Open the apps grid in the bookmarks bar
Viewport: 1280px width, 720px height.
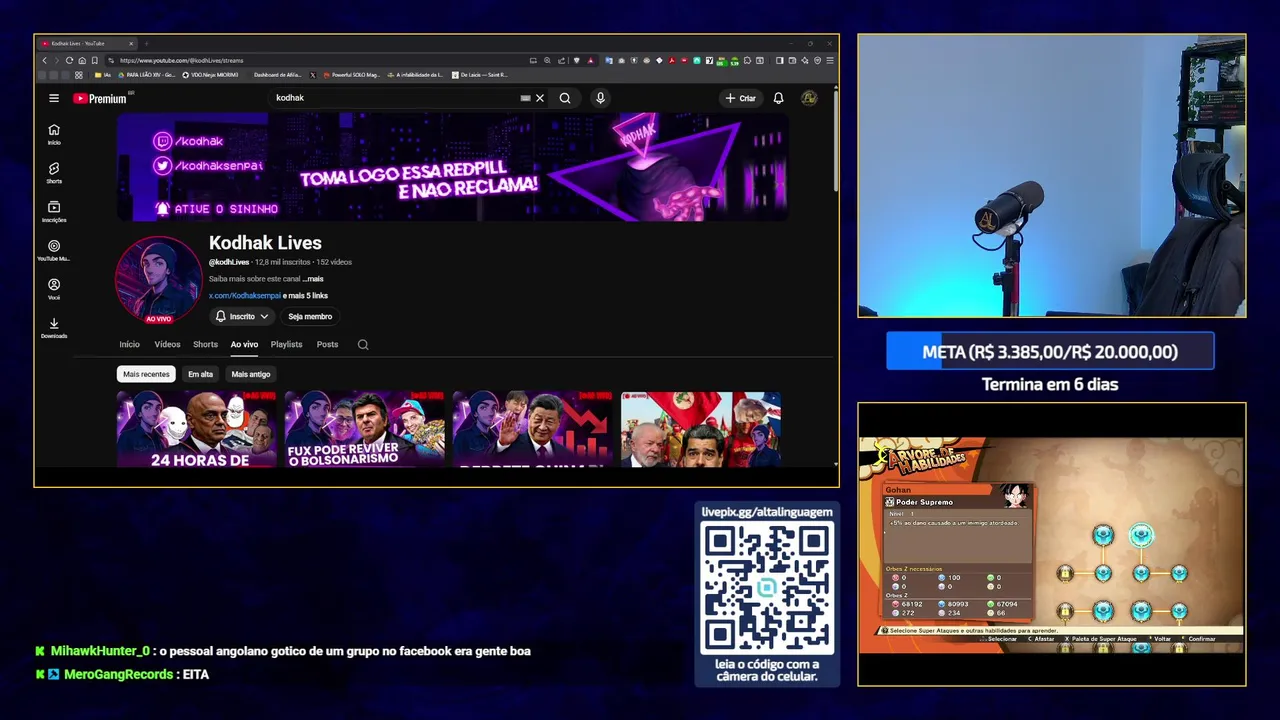tap(79, 75)
